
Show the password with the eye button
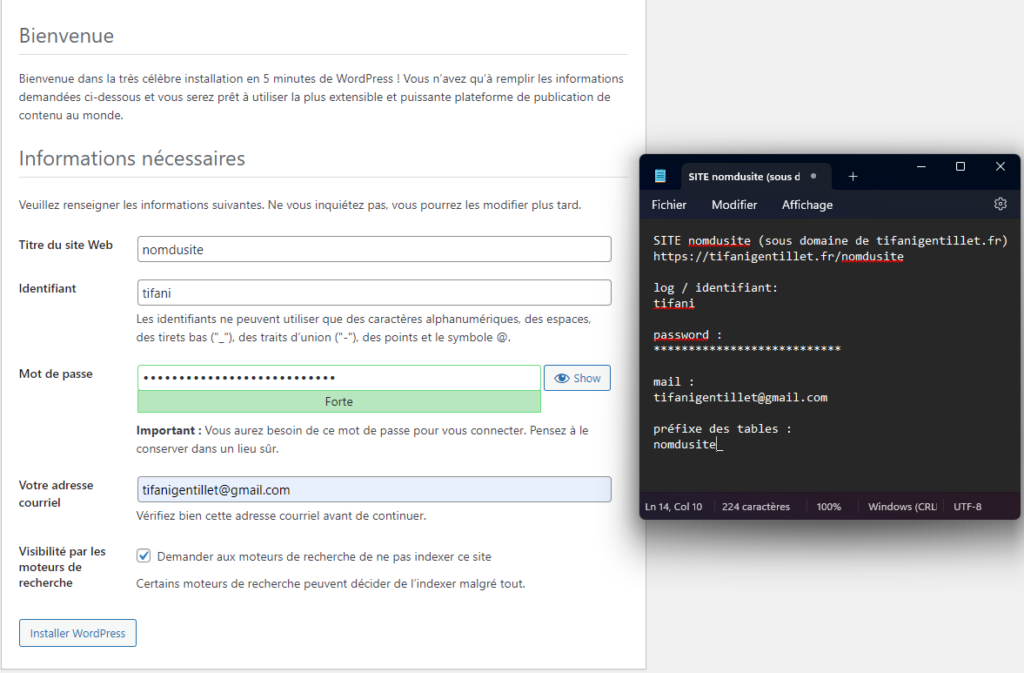[577, 378]
